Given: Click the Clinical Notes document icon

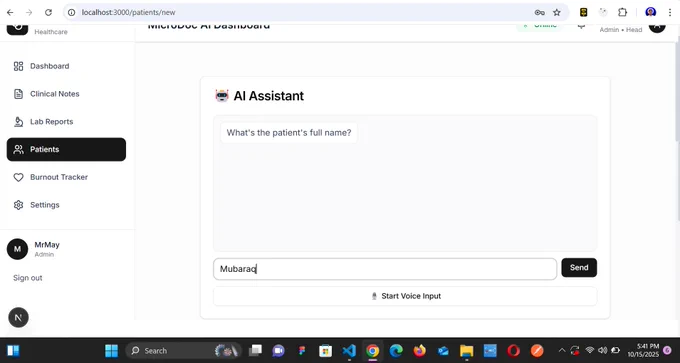Looking at the screenshot, I should pos(18,94).
